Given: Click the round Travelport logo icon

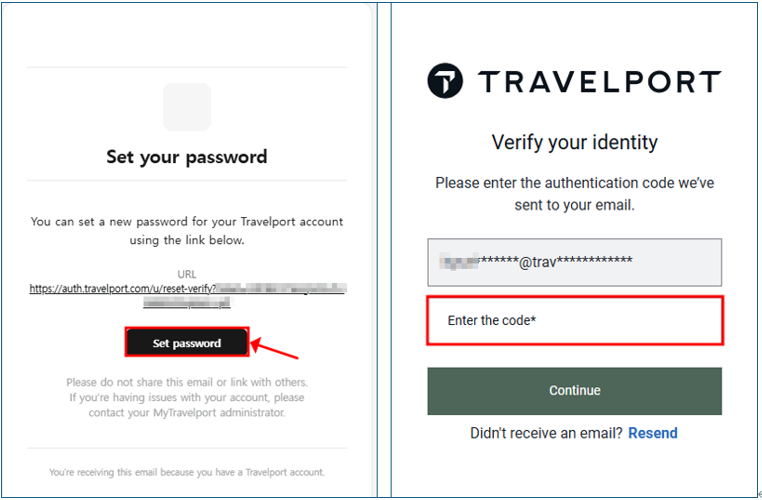Looking at the screenshot, I should [445, 81].
